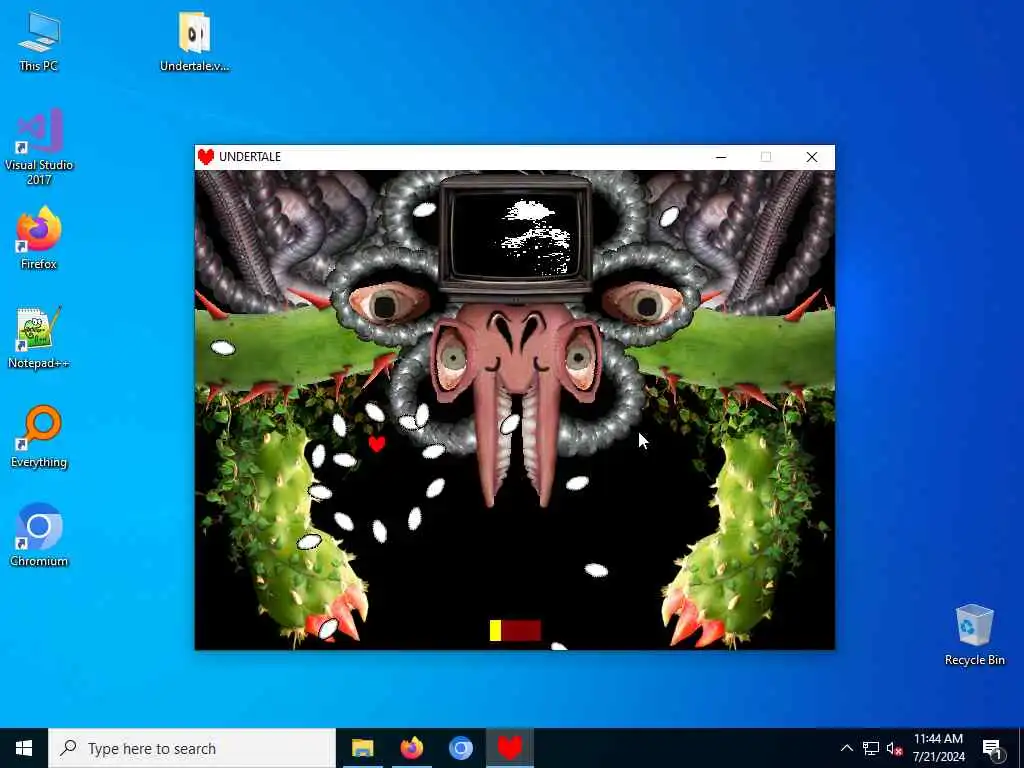Close the UNDERTALE window
This screenshot has width=1024, height=768.
pyautogui.click(x=812, y=157)
